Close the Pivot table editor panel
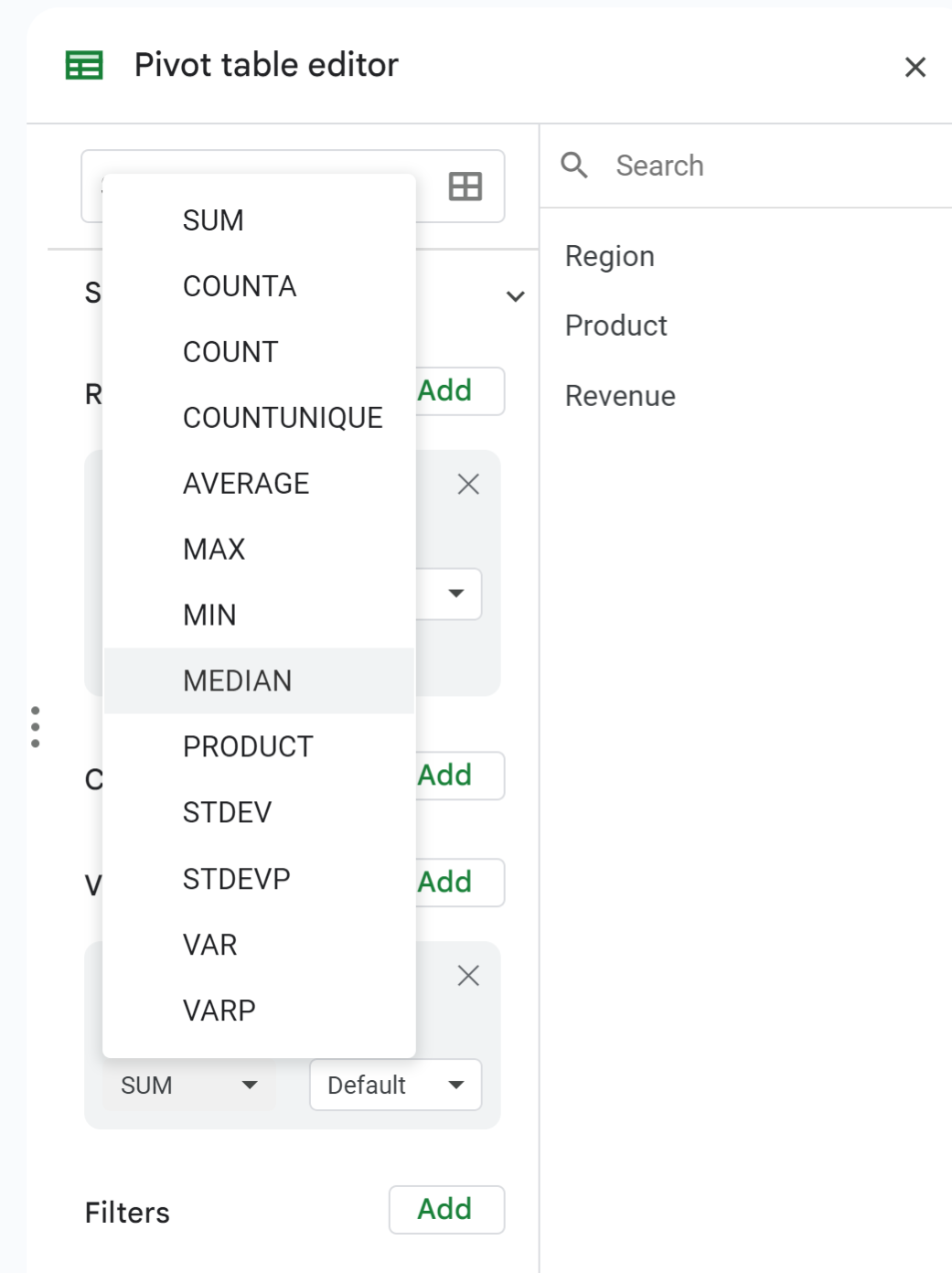The width and height of the screenshot is (952, 1273). point(915,67)
